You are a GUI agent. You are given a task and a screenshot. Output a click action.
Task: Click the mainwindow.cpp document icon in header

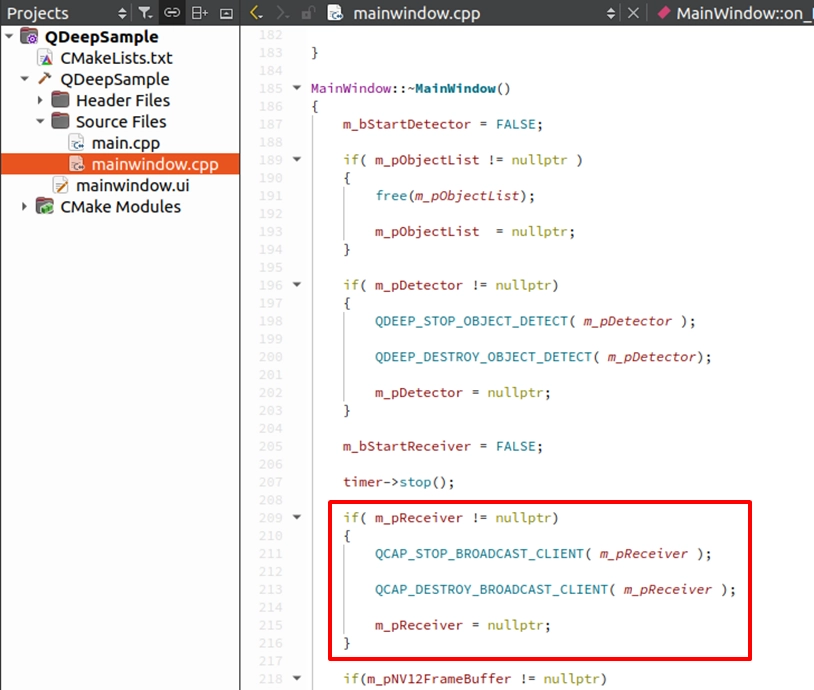pyautogui.click(x=335, y=12)
